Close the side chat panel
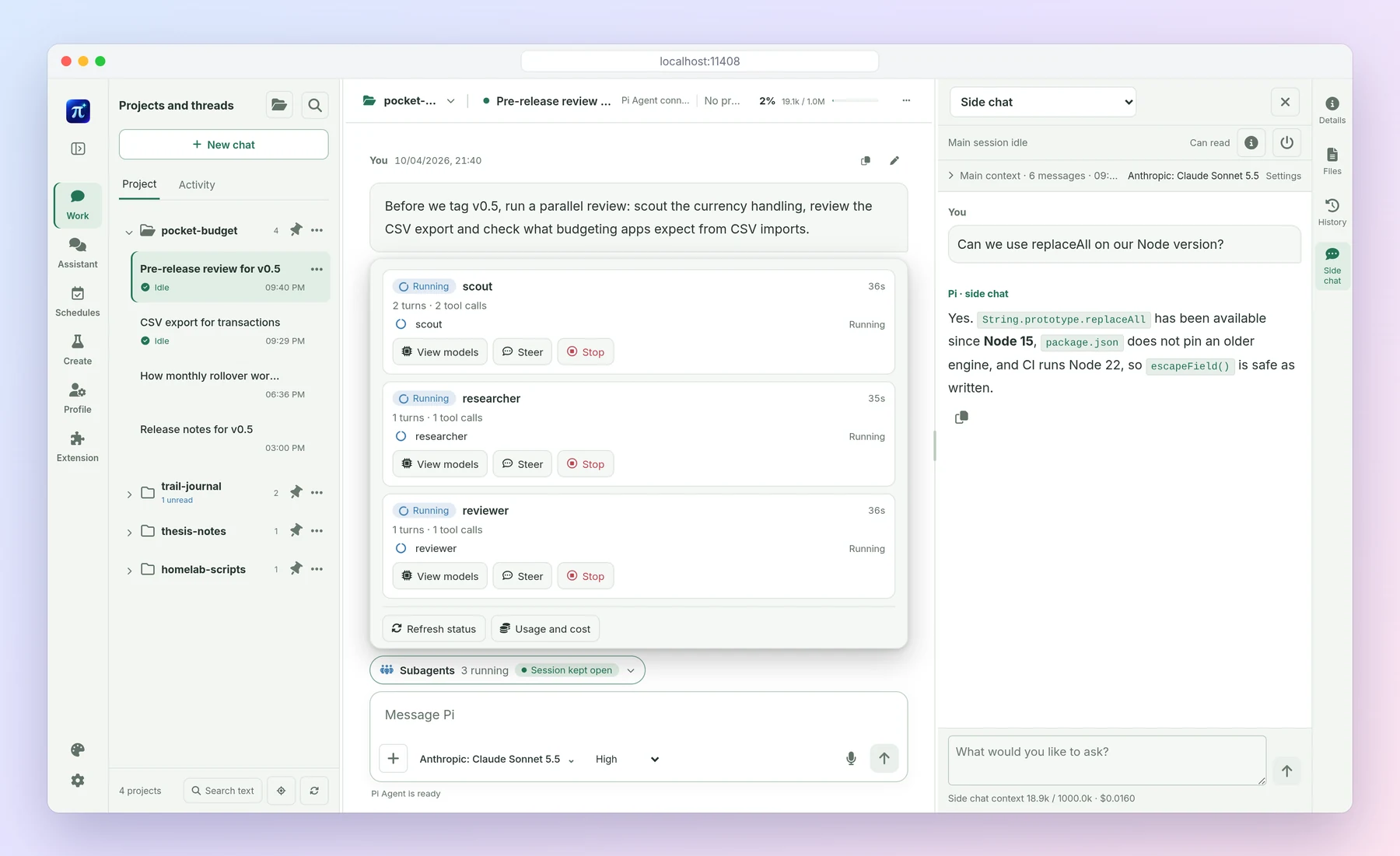The image size is (1400, 856). tap(1285, 102)
